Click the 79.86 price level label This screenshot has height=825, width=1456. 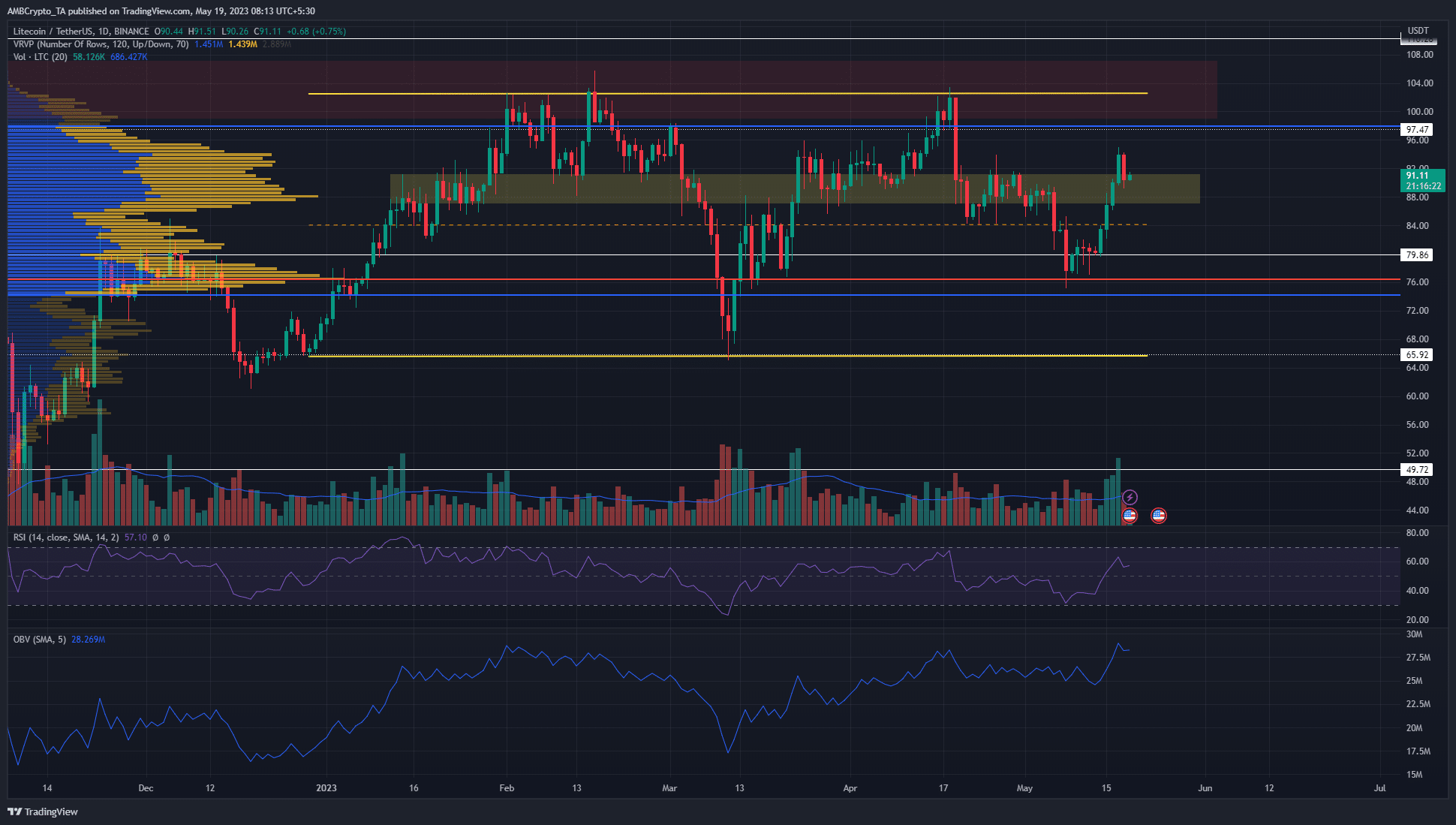pos(1417,255)
